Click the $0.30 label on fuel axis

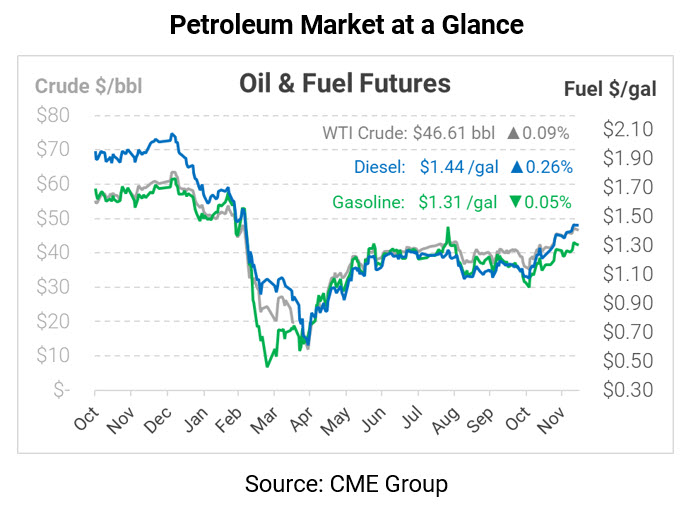[x=628, y=389]
